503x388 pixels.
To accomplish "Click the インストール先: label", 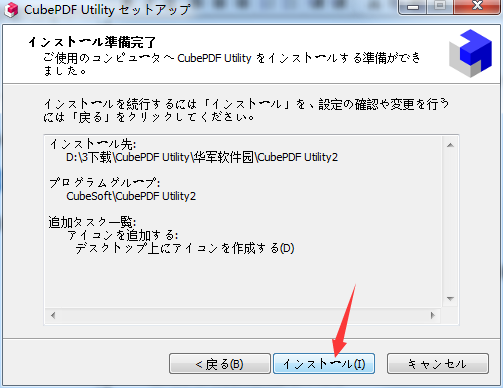I will click(x=93, y=144).
